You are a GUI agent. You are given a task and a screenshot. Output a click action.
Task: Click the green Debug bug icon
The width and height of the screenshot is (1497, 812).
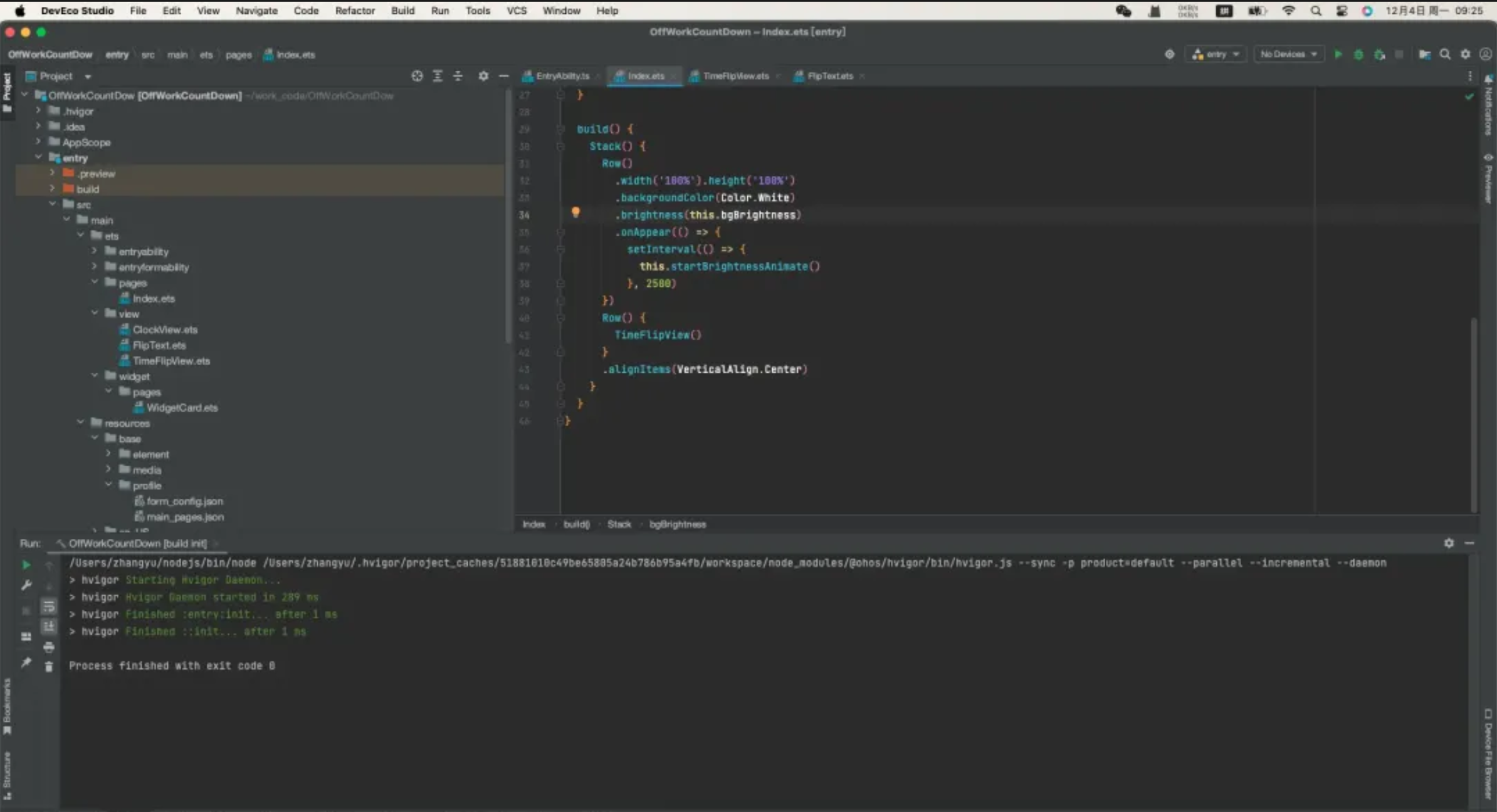tap(1358, 55)
